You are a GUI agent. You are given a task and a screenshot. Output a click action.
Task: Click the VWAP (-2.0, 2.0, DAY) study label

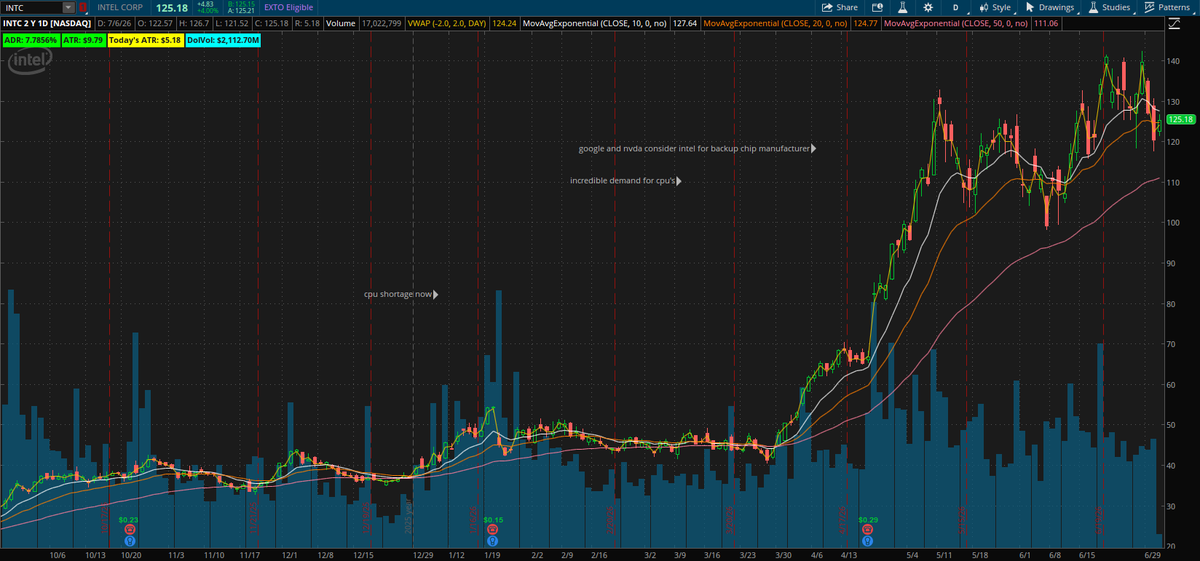pos(448,22)
